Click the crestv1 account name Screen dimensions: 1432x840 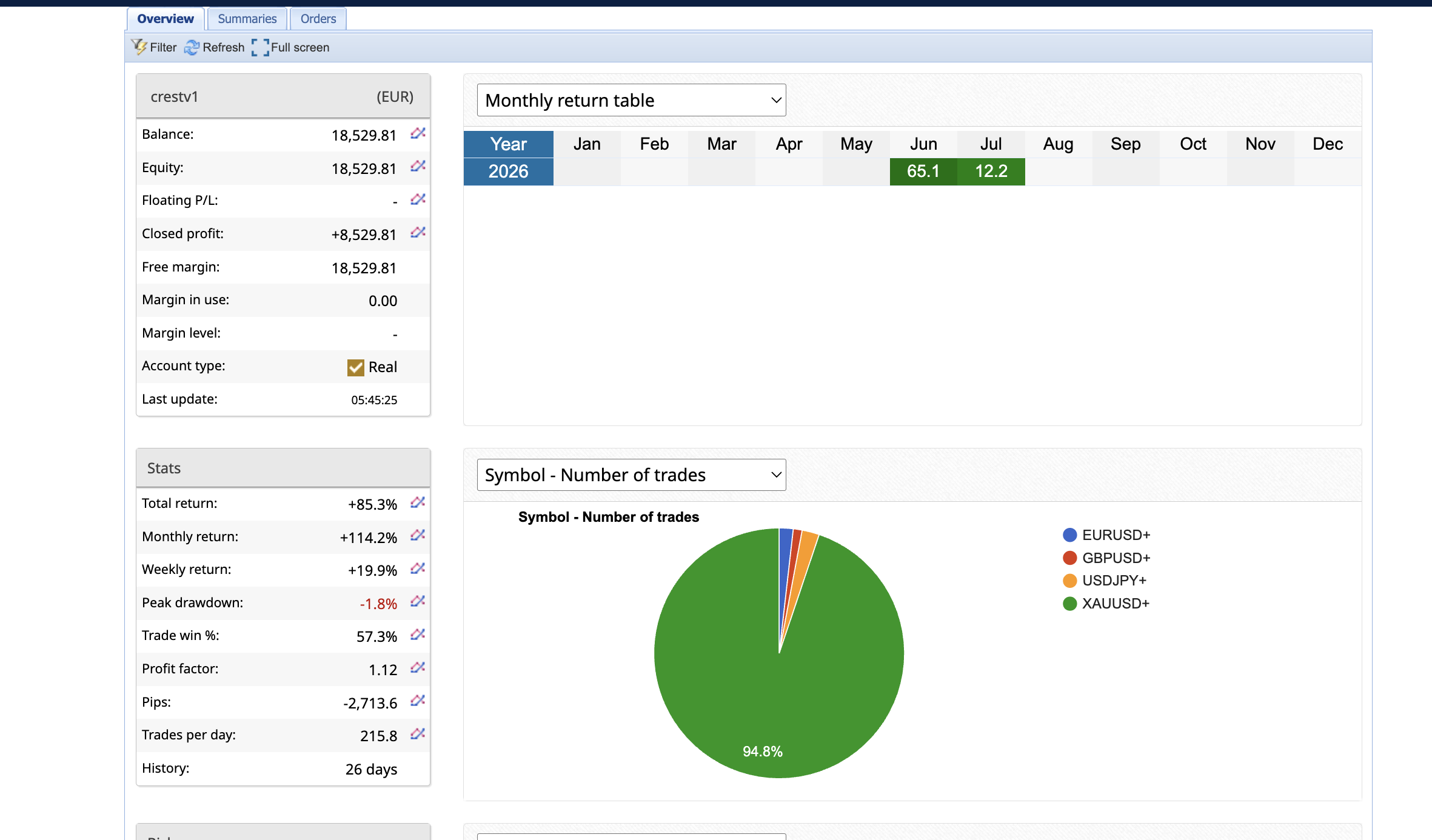coord(175,97)
